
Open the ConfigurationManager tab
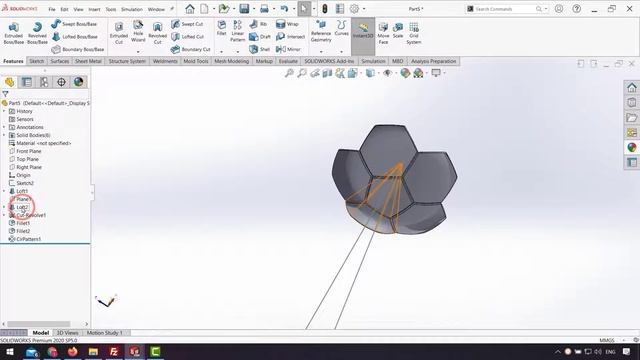point(44,82)
